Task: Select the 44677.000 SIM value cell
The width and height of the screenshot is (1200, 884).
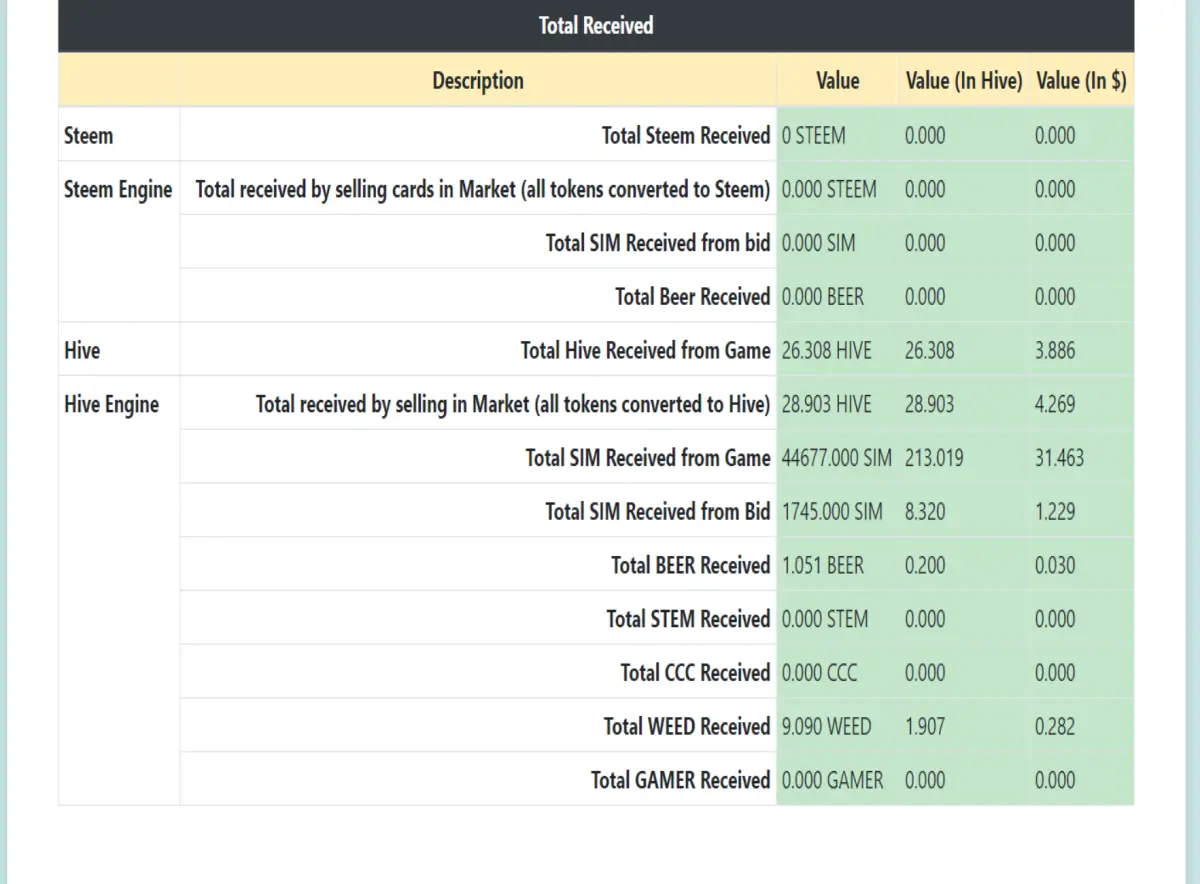Action: tap(837, 458)
